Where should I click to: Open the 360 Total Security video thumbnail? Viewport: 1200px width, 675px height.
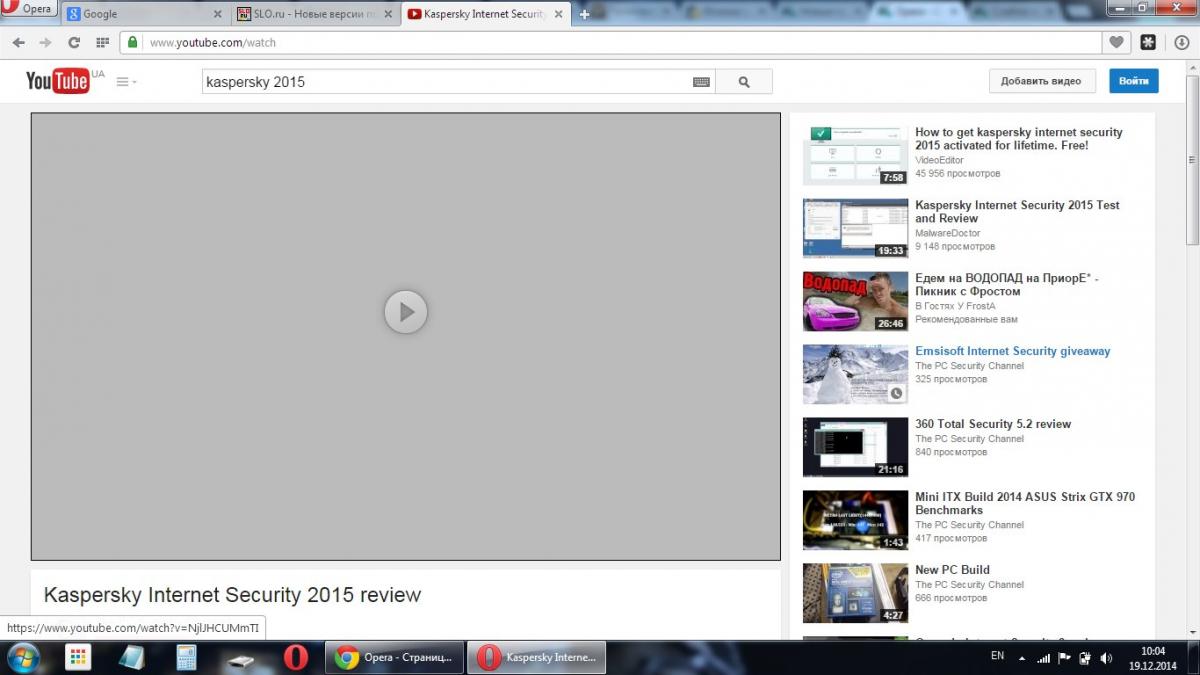(x=855, y=447)
